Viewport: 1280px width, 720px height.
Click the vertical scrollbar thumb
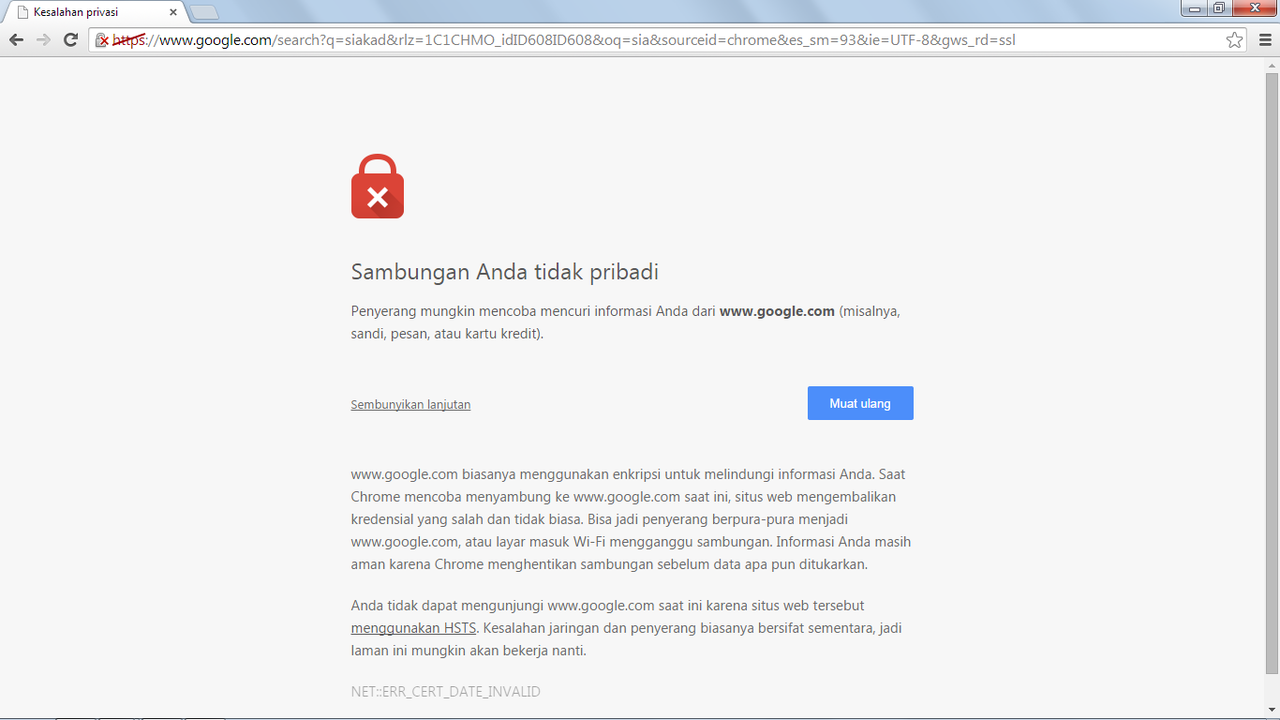(1272, 373)
